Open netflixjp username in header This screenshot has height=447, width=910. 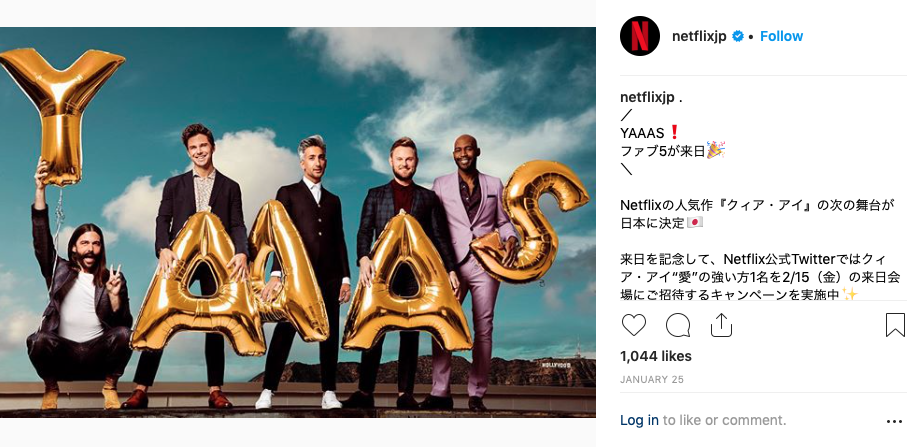coord(699,37)
